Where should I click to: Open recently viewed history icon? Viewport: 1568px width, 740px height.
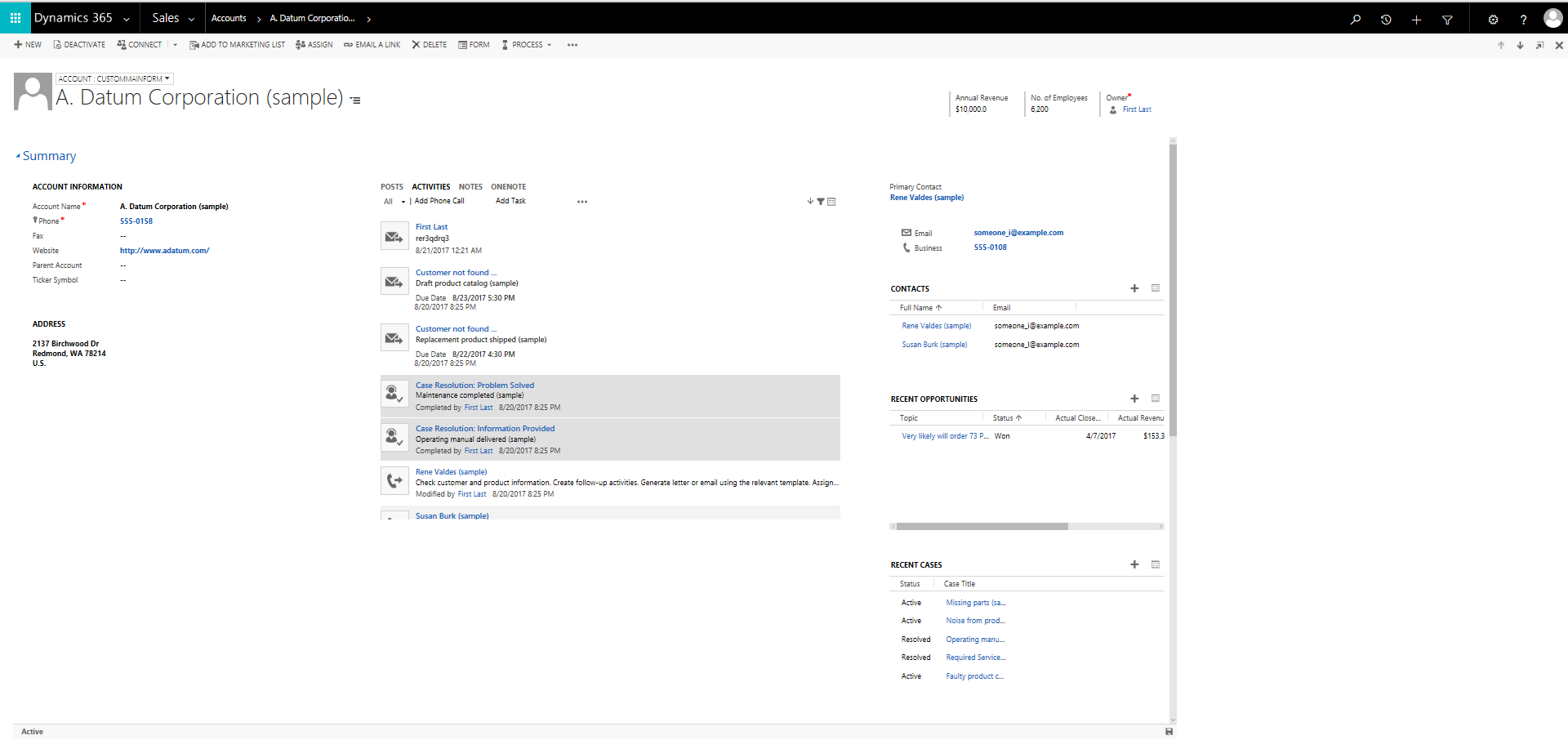pyautogui.click(x=1386, y=20)
